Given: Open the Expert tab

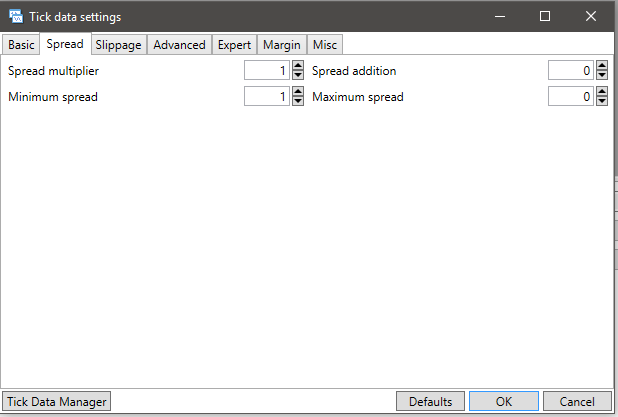Looking at the screenshot, I should point(234,45).
